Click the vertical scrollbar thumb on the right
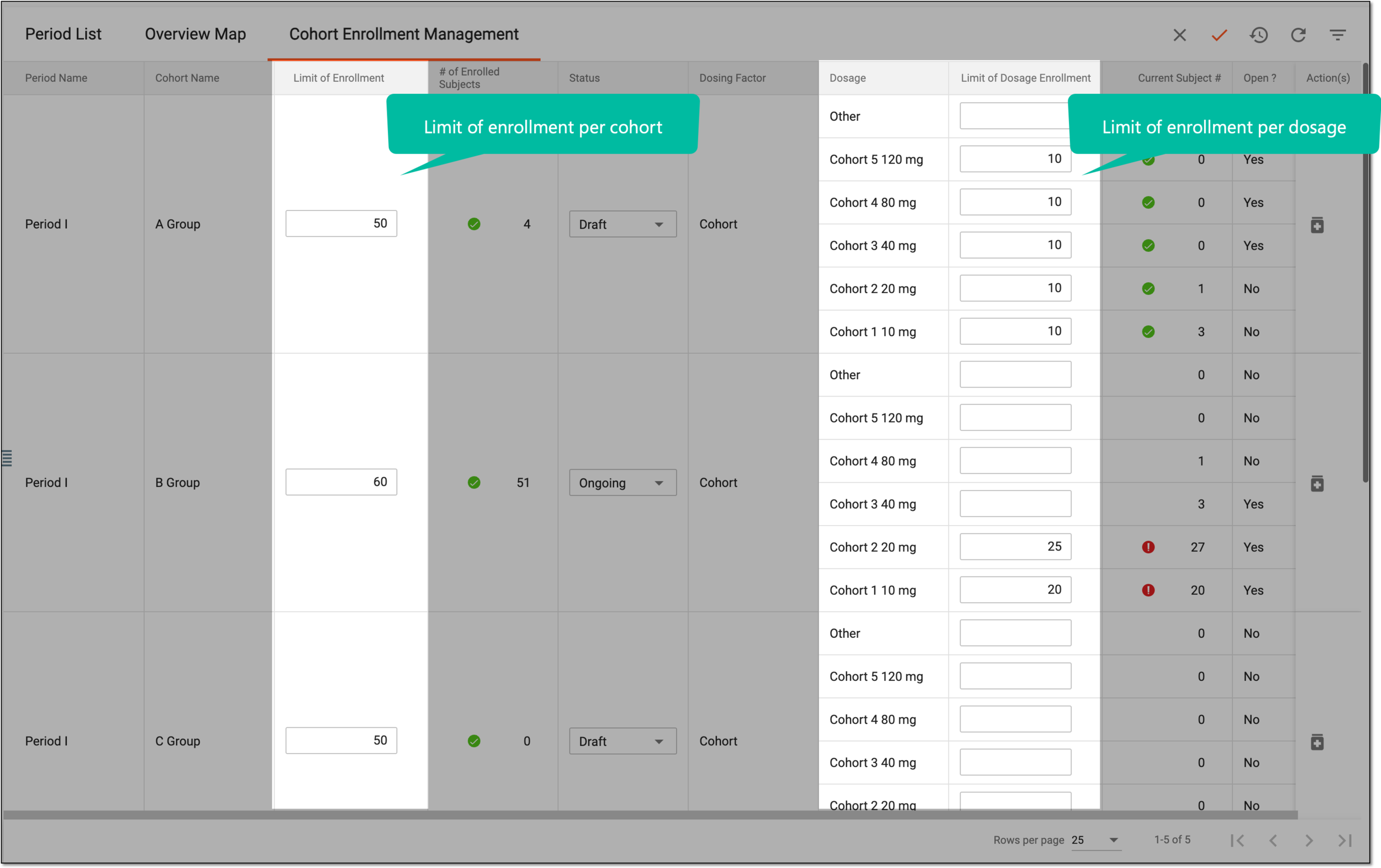Image resolution: width=1381 pixels, height=868 pixels. click(x=1365, y=272)
